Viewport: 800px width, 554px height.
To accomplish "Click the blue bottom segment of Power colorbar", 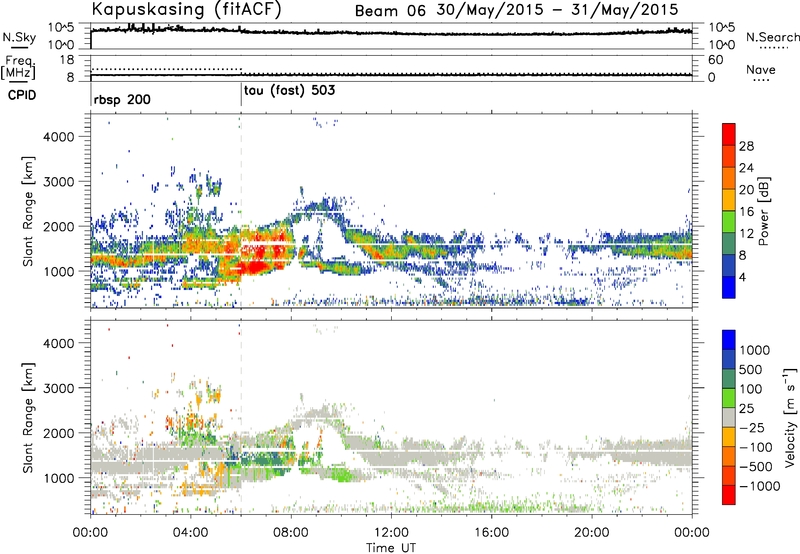I will [729, 287].
